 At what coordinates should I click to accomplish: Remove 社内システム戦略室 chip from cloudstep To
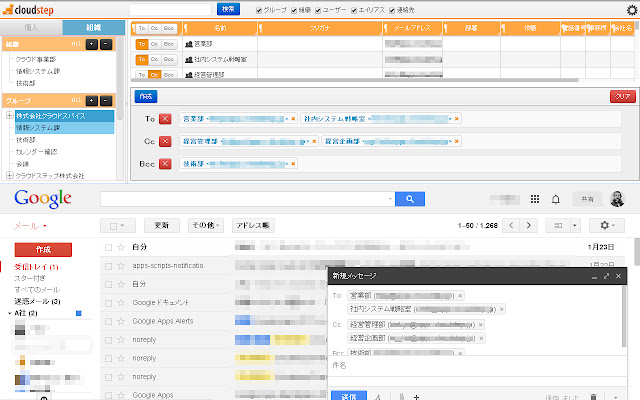pyautogui.click(x=457, y=119)
